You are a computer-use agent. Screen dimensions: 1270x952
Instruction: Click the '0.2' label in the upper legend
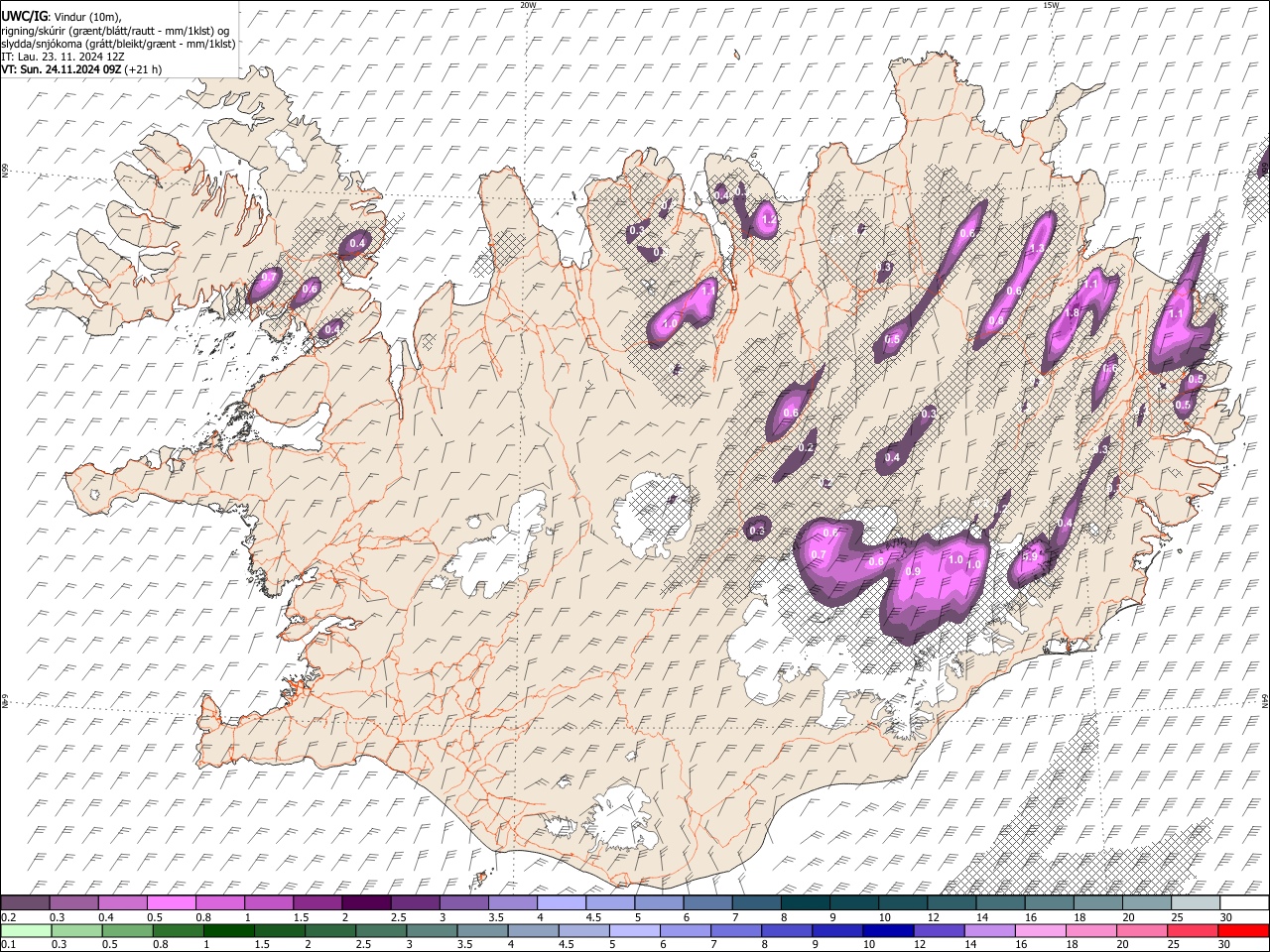[8, 917]
